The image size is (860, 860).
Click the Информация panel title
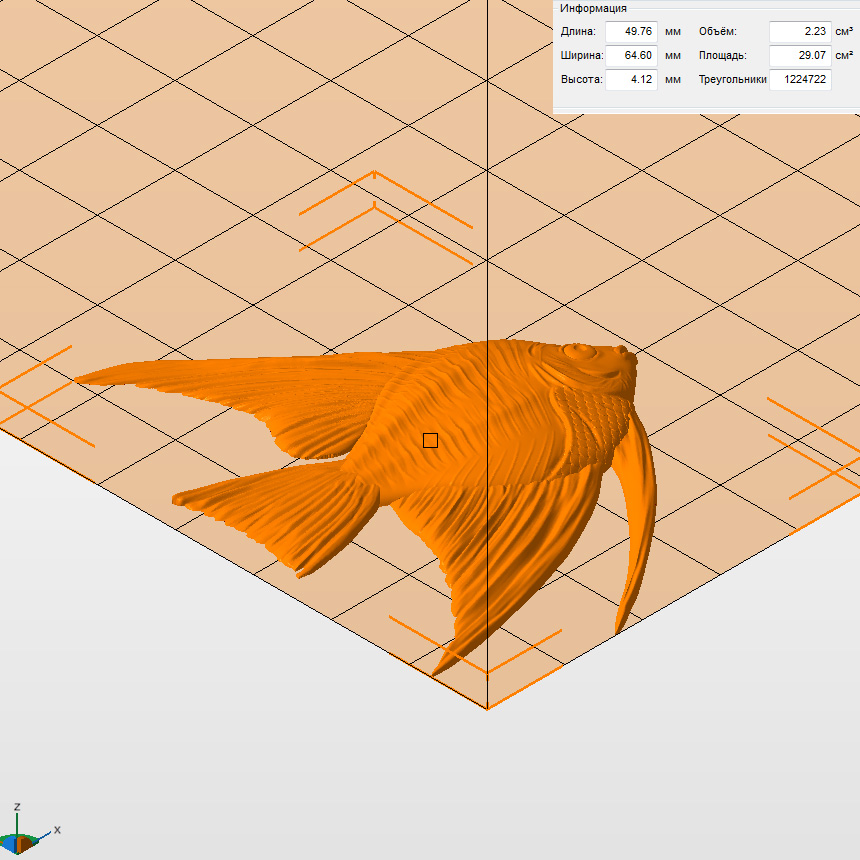point(593,8)
